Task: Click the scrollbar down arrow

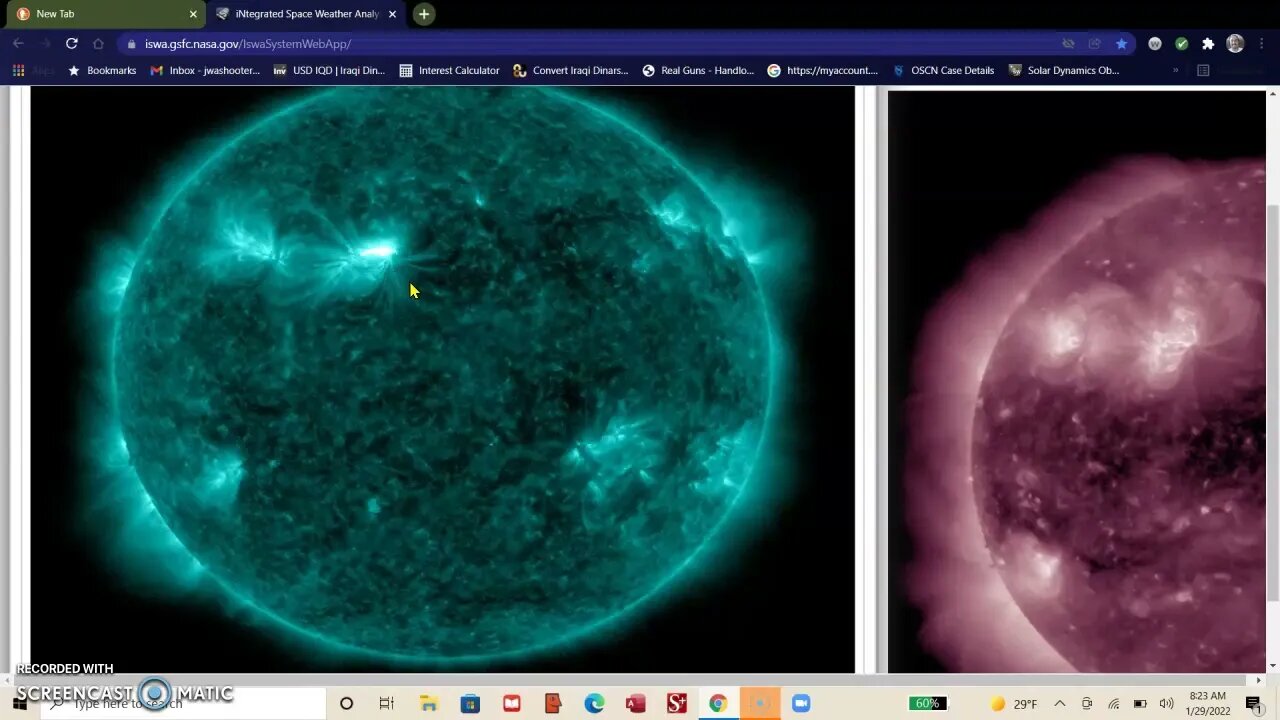Action: (x=1272, y=666)
